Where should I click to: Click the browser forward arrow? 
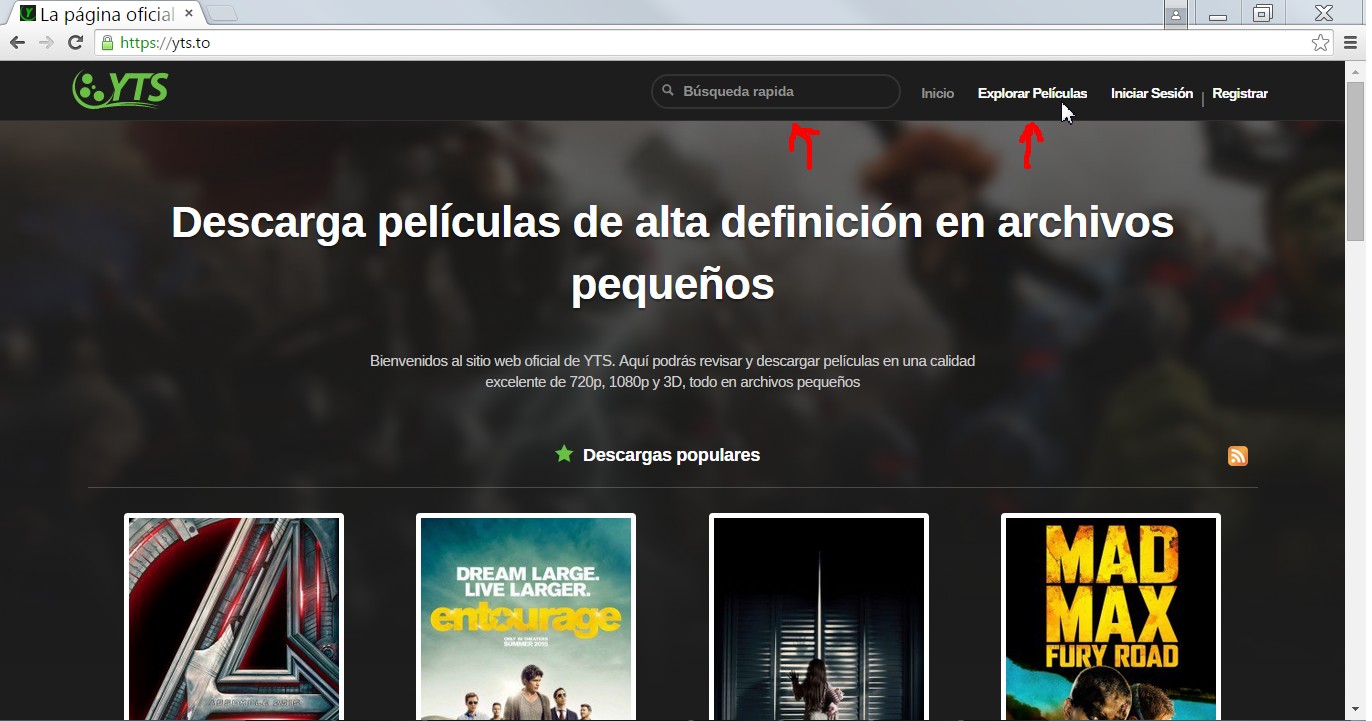tap(46, 43)
